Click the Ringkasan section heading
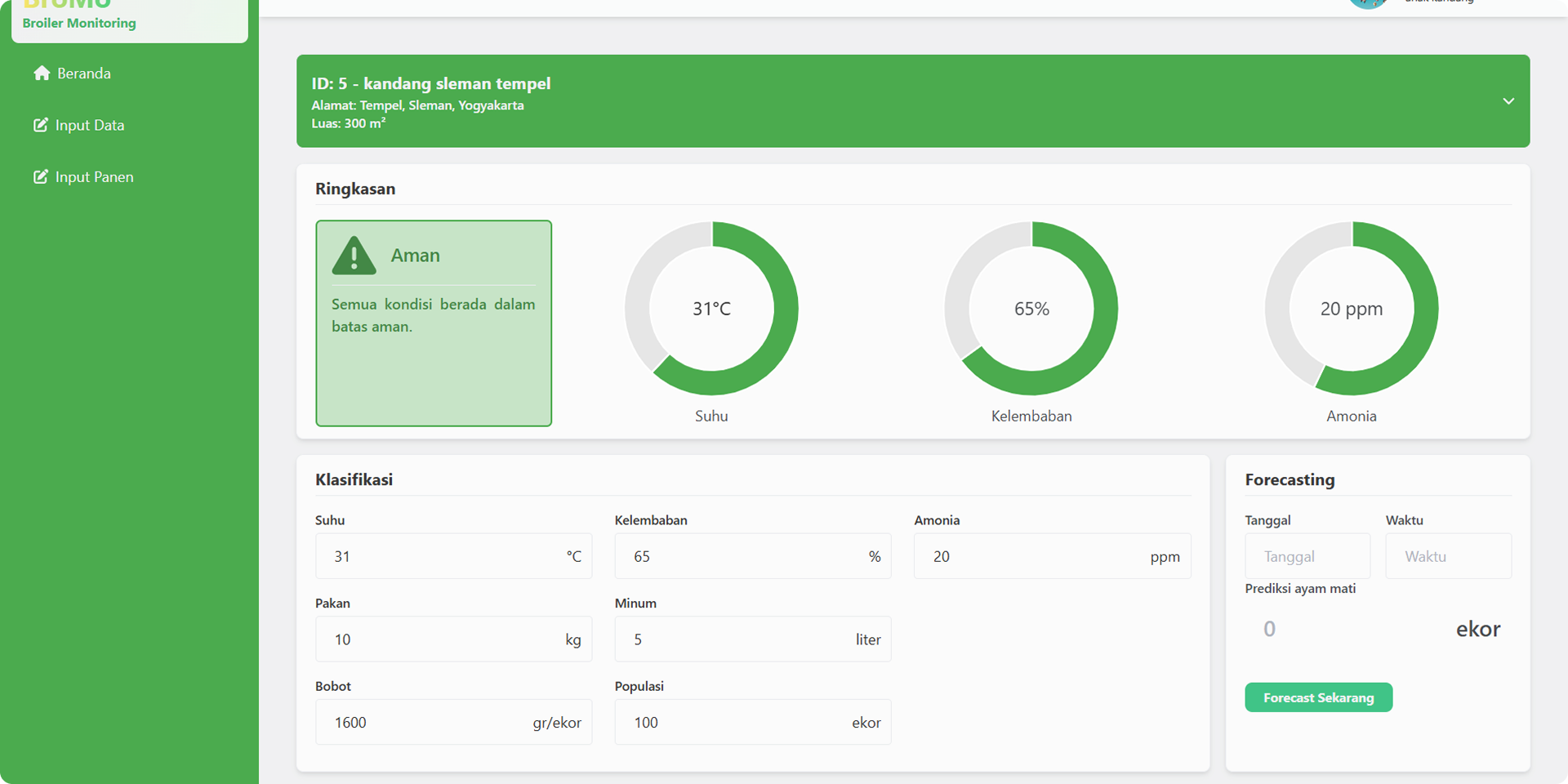 pyautogui.click(x=355, y=189)
